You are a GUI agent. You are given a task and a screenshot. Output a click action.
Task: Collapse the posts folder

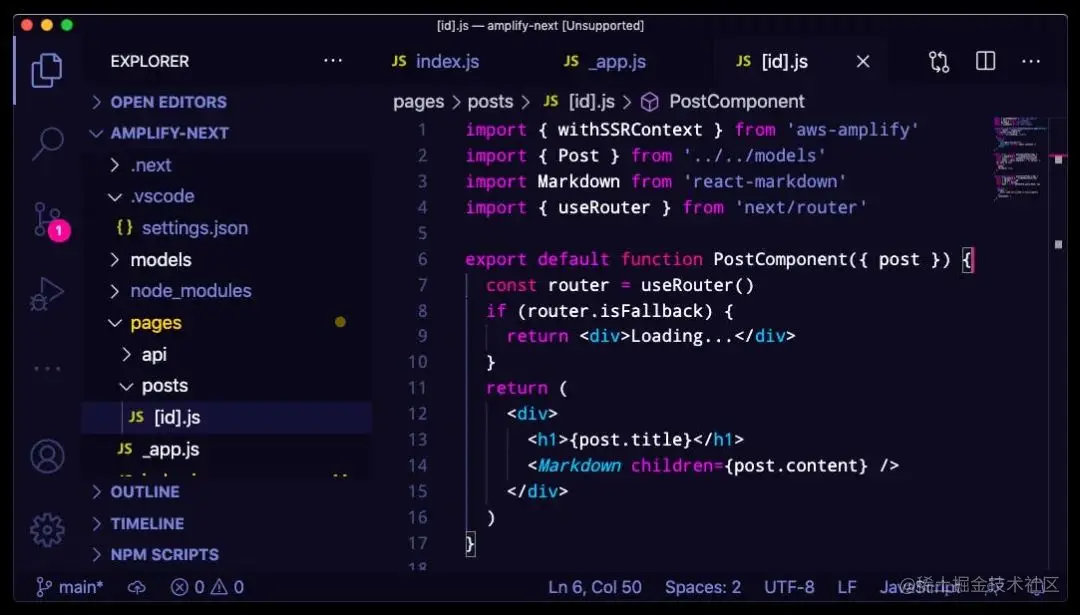click(x=165, y=386)
